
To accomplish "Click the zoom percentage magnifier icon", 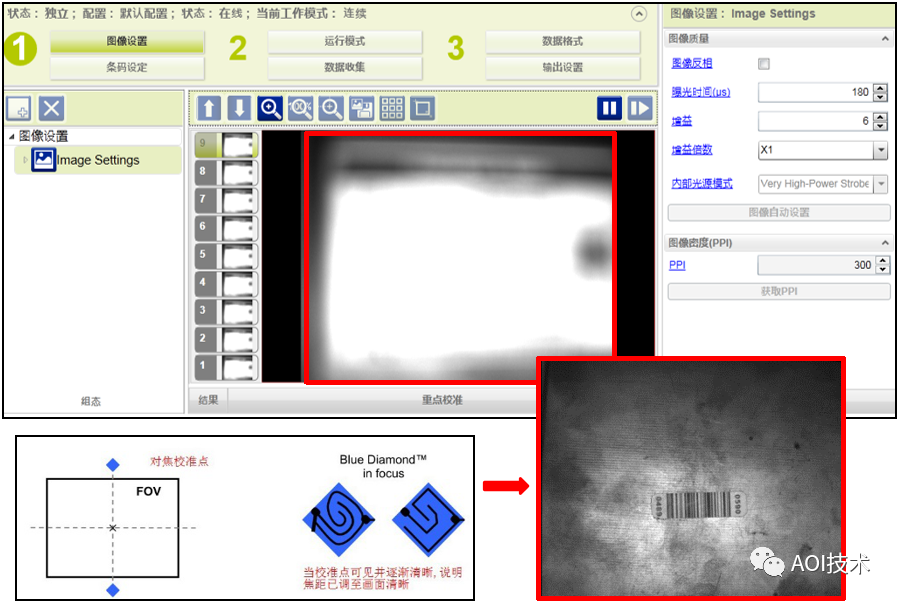I will click(x=300, y=108).
